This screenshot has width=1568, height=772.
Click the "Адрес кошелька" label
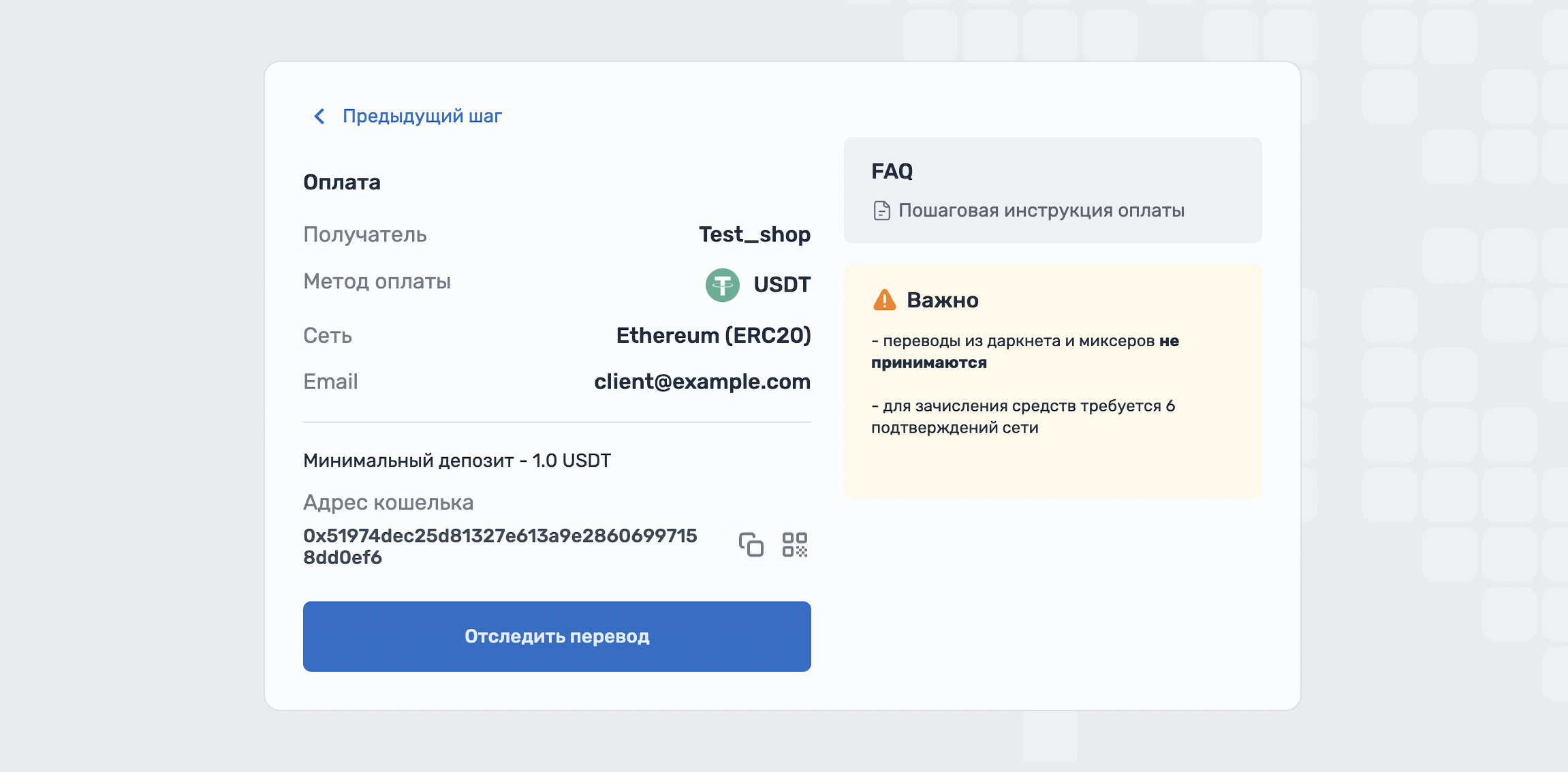pyautogui.click(x=388, y=503)
